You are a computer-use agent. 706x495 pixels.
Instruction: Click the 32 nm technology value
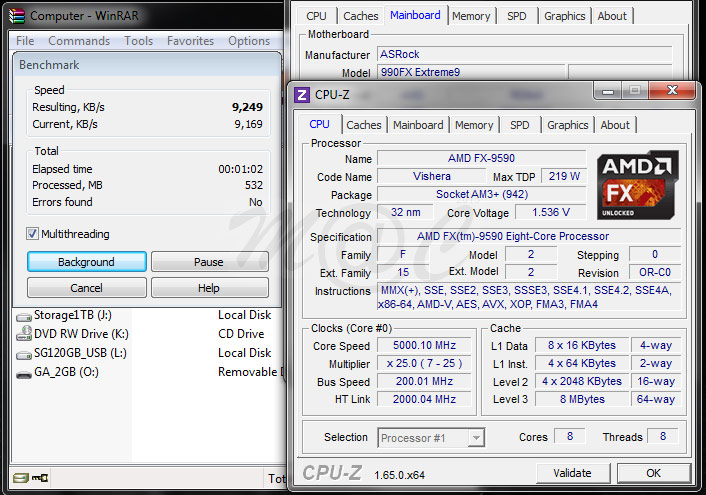(x=405, y=212)
